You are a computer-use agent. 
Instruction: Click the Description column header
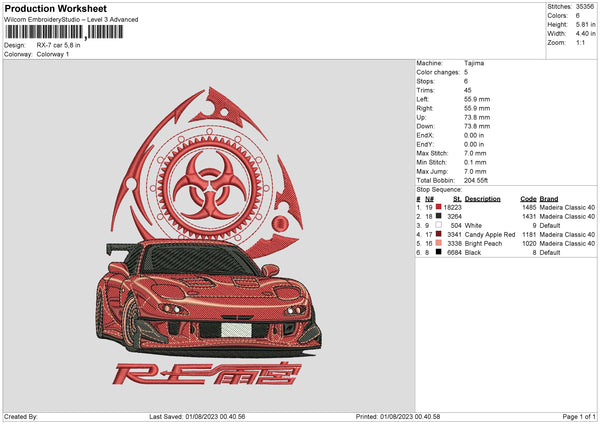pos(482,199)
